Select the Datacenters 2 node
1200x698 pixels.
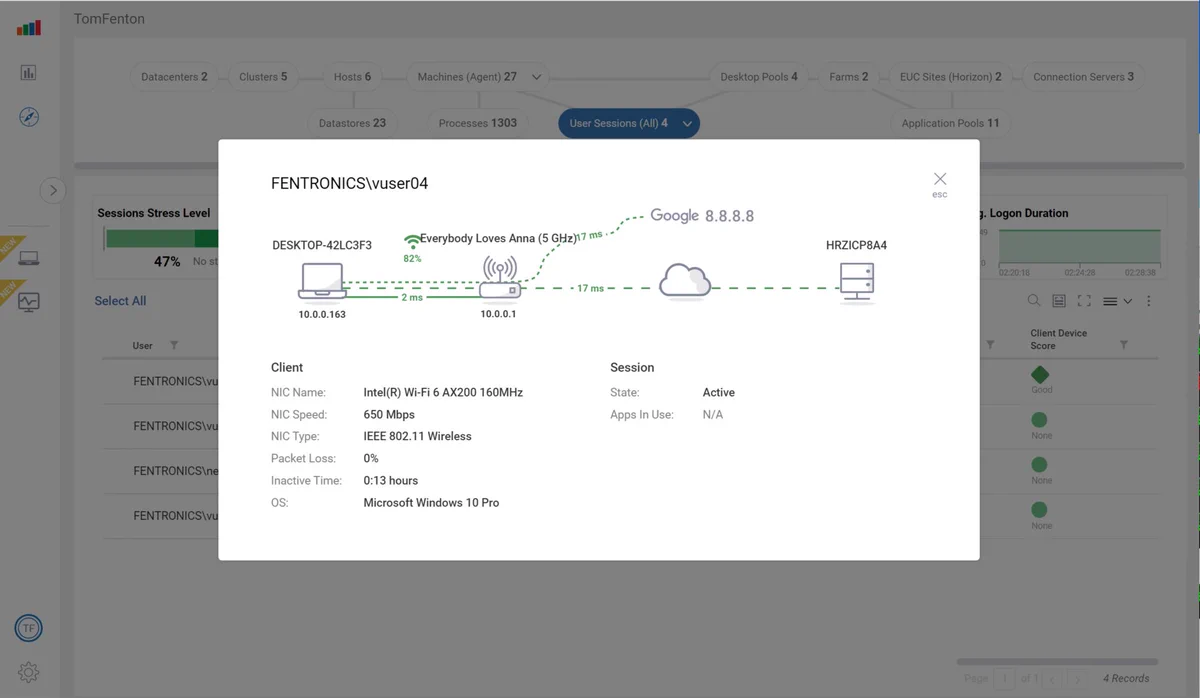point(174,76)
